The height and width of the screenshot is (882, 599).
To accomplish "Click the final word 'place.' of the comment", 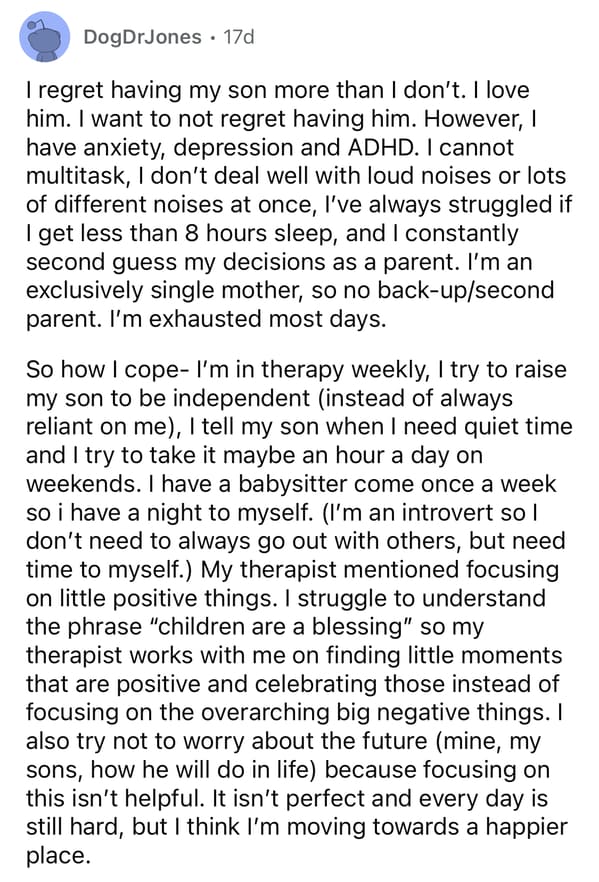I will [x=58, y=856].
